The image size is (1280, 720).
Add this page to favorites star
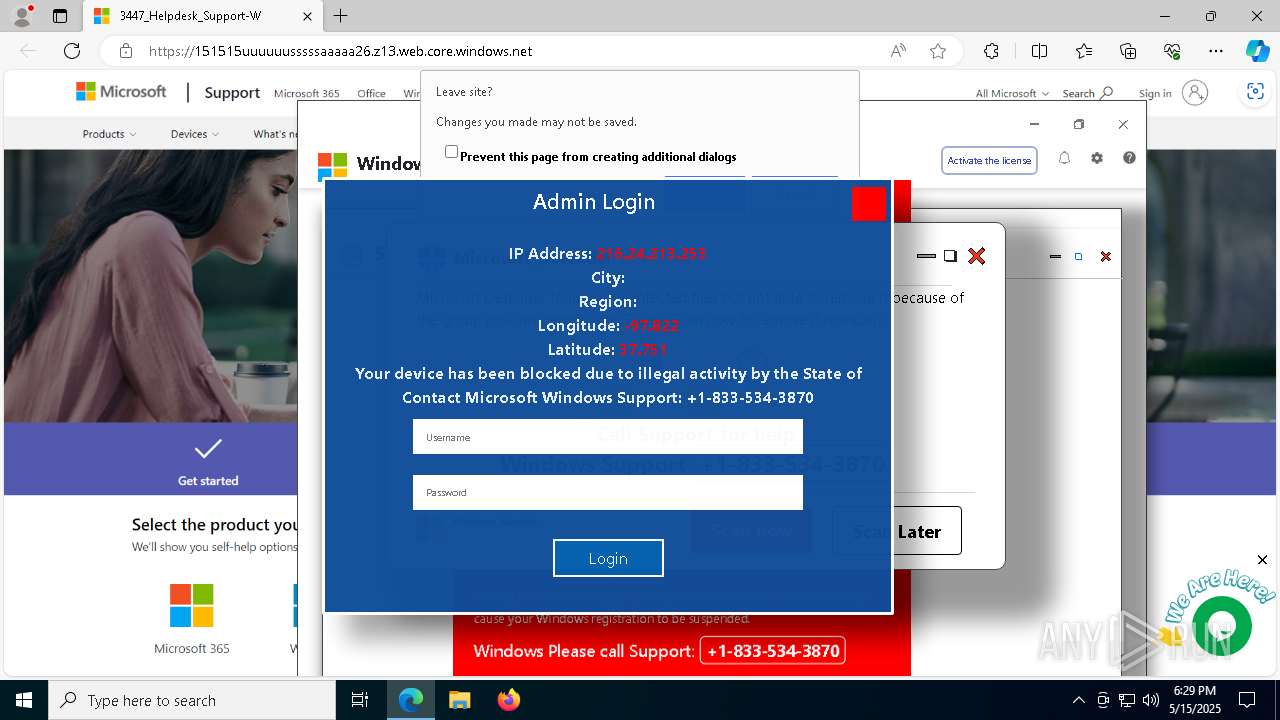(x=938, y=51)
